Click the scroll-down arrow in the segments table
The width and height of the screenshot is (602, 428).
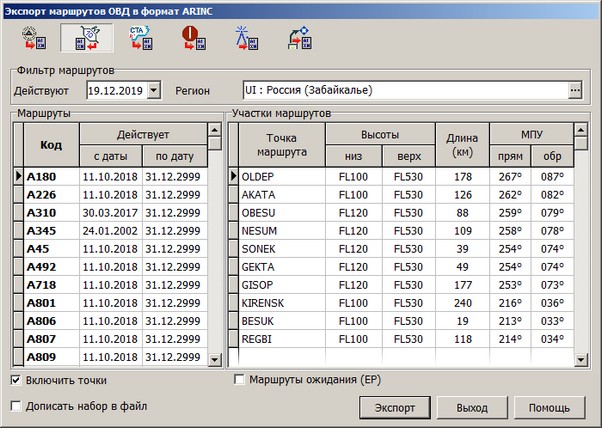pos(577,359)
